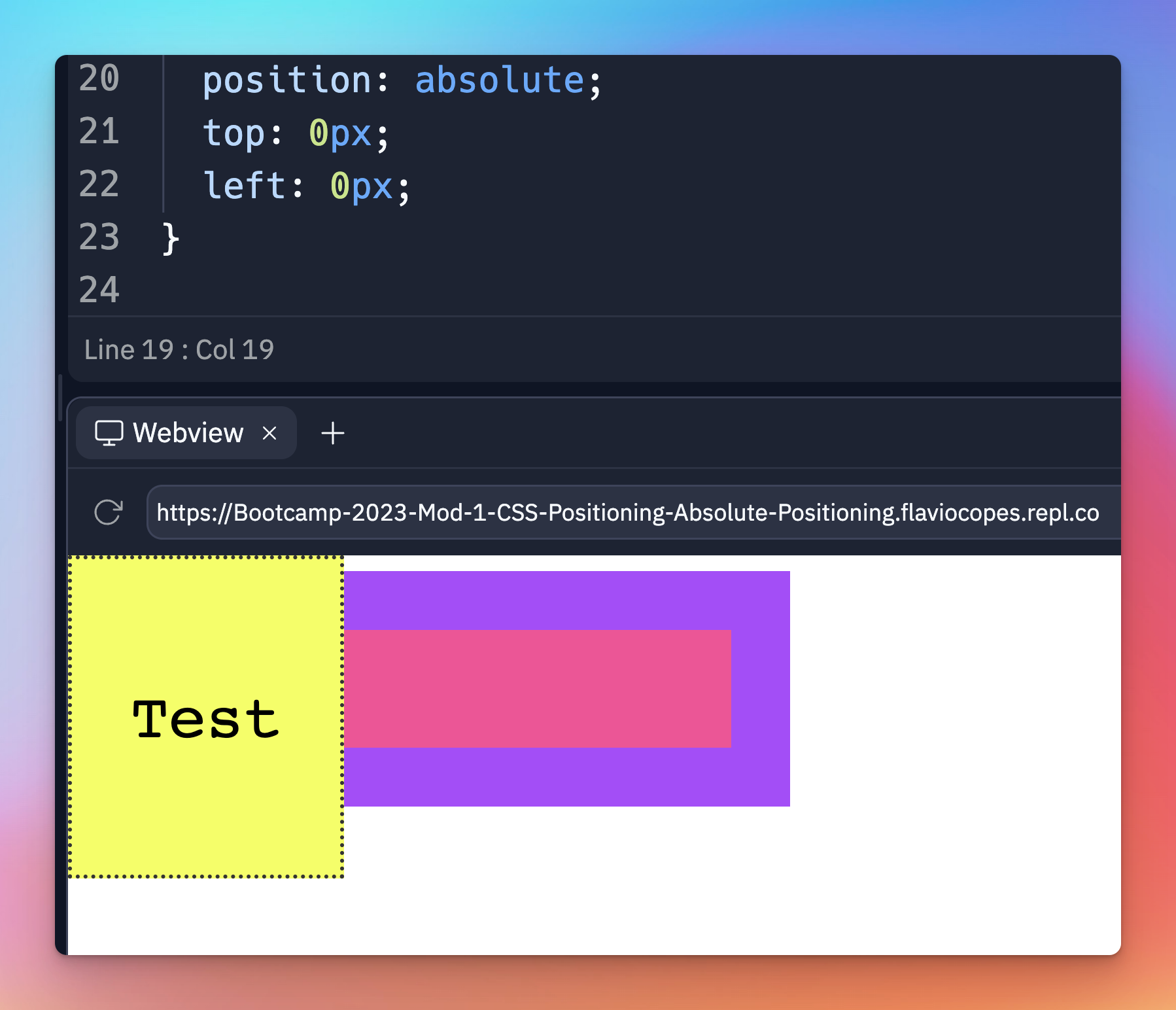Click the pink inner box in preview
Image resolution: width=1176 pixels, height=1010 pixels.
(536, 689)
